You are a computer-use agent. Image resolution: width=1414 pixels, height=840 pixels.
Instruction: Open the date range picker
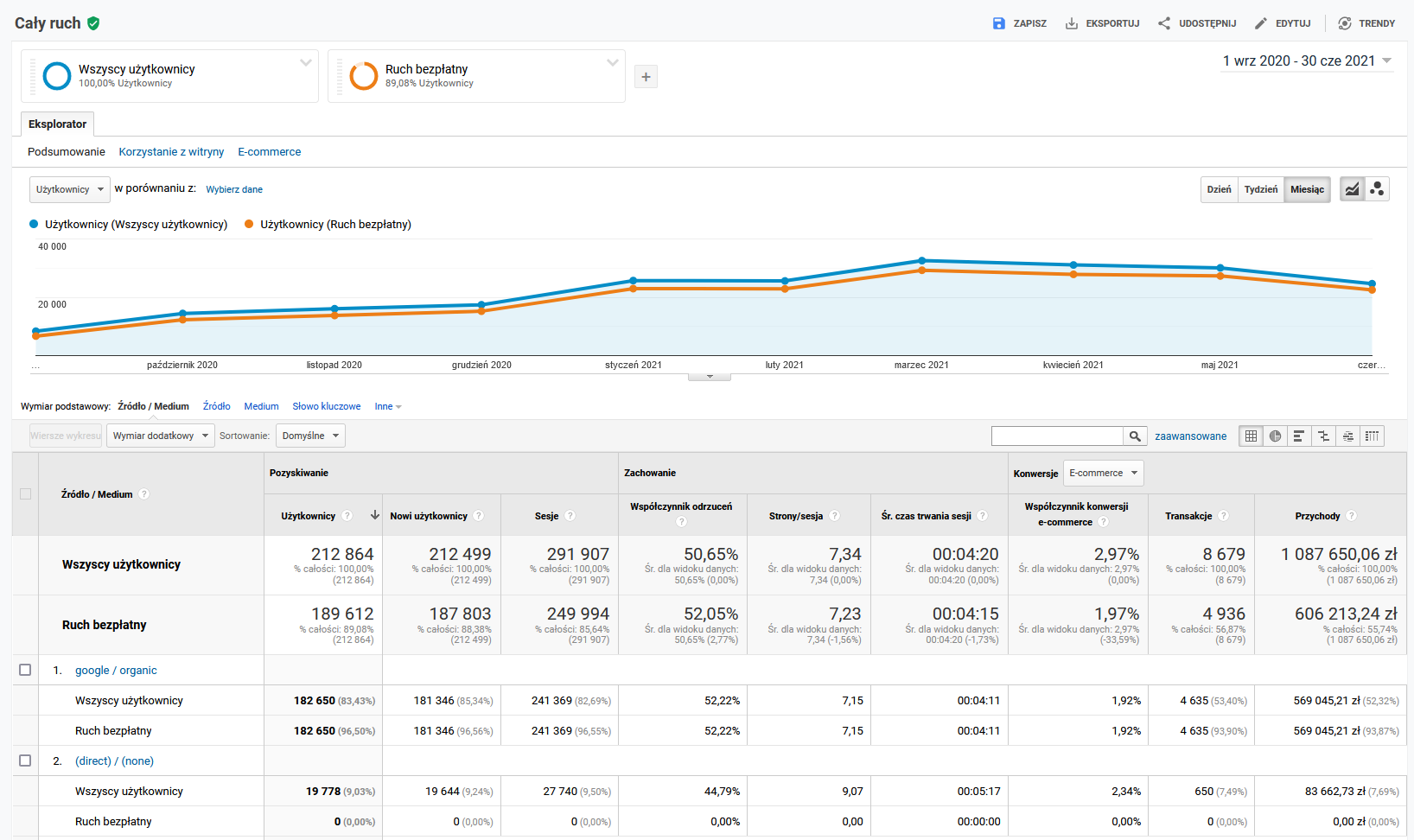point(1307,60)
